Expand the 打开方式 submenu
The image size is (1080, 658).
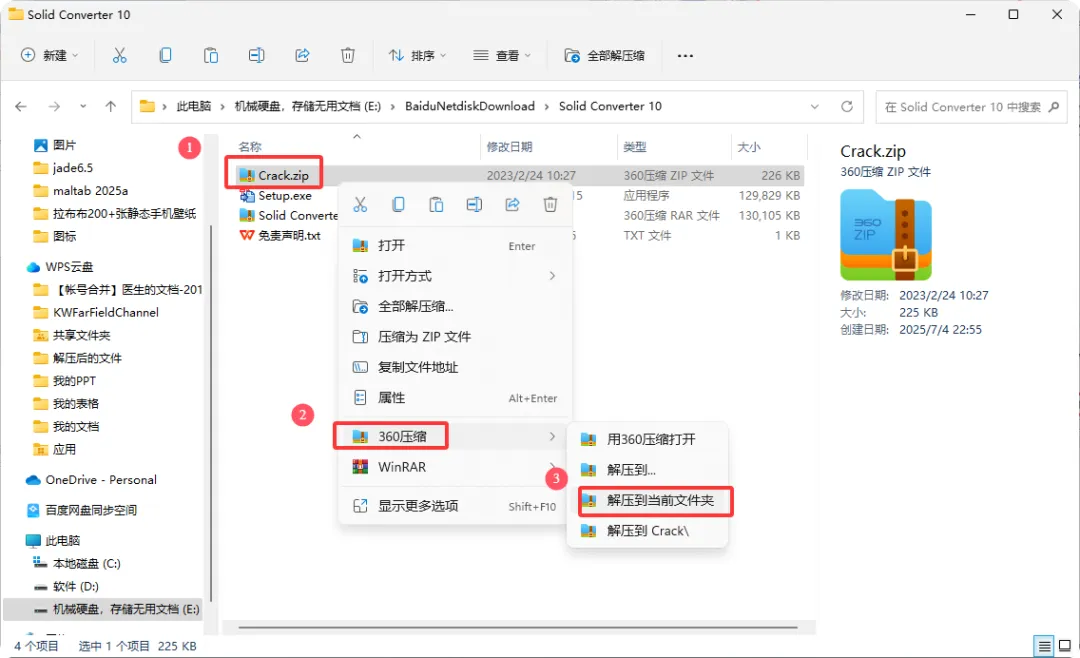(x=455, y=276)
